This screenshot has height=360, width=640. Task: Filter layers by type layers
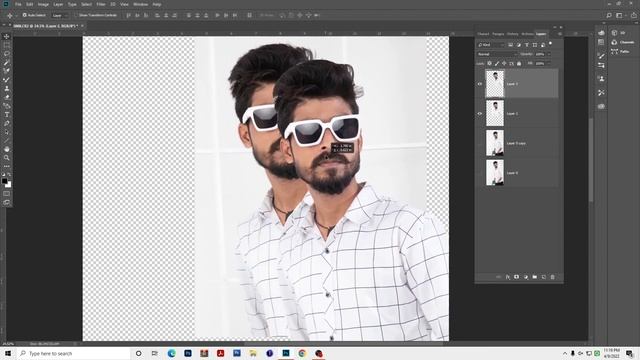(x=527, y=45)
